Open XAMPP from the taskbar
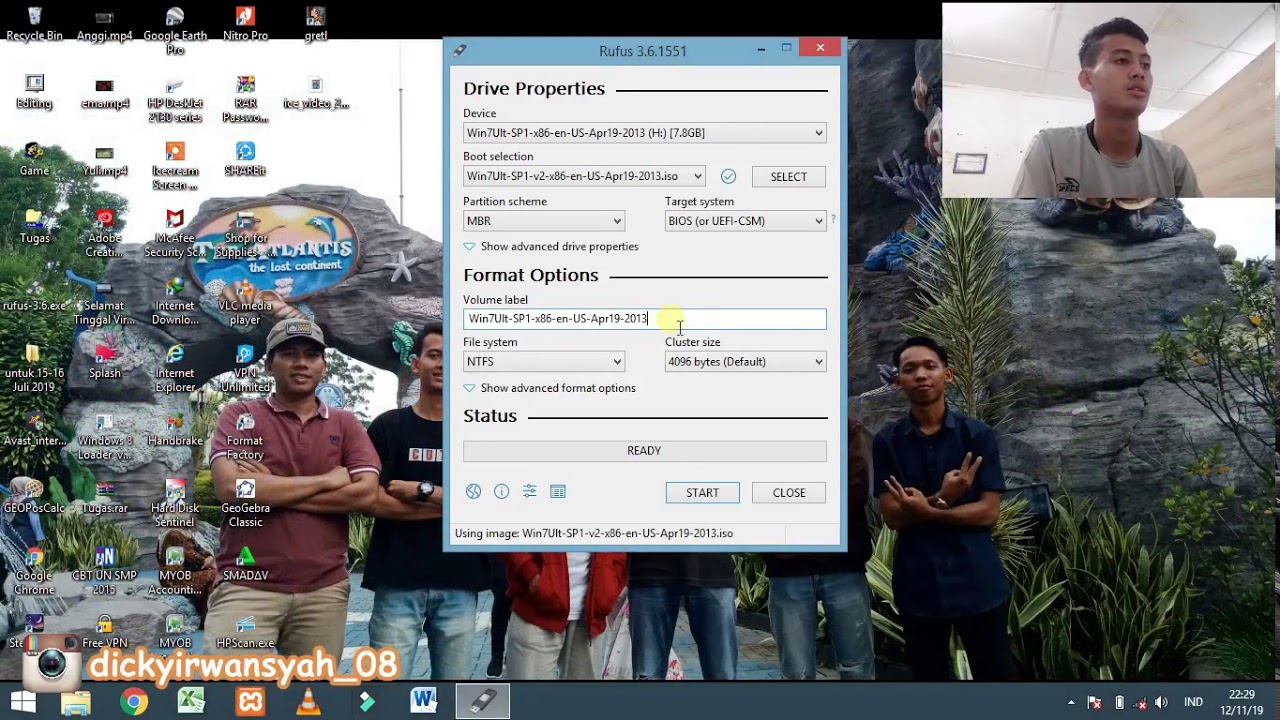Image resolution: width=1280 pixels, height=720 pixels. point(250,702)
